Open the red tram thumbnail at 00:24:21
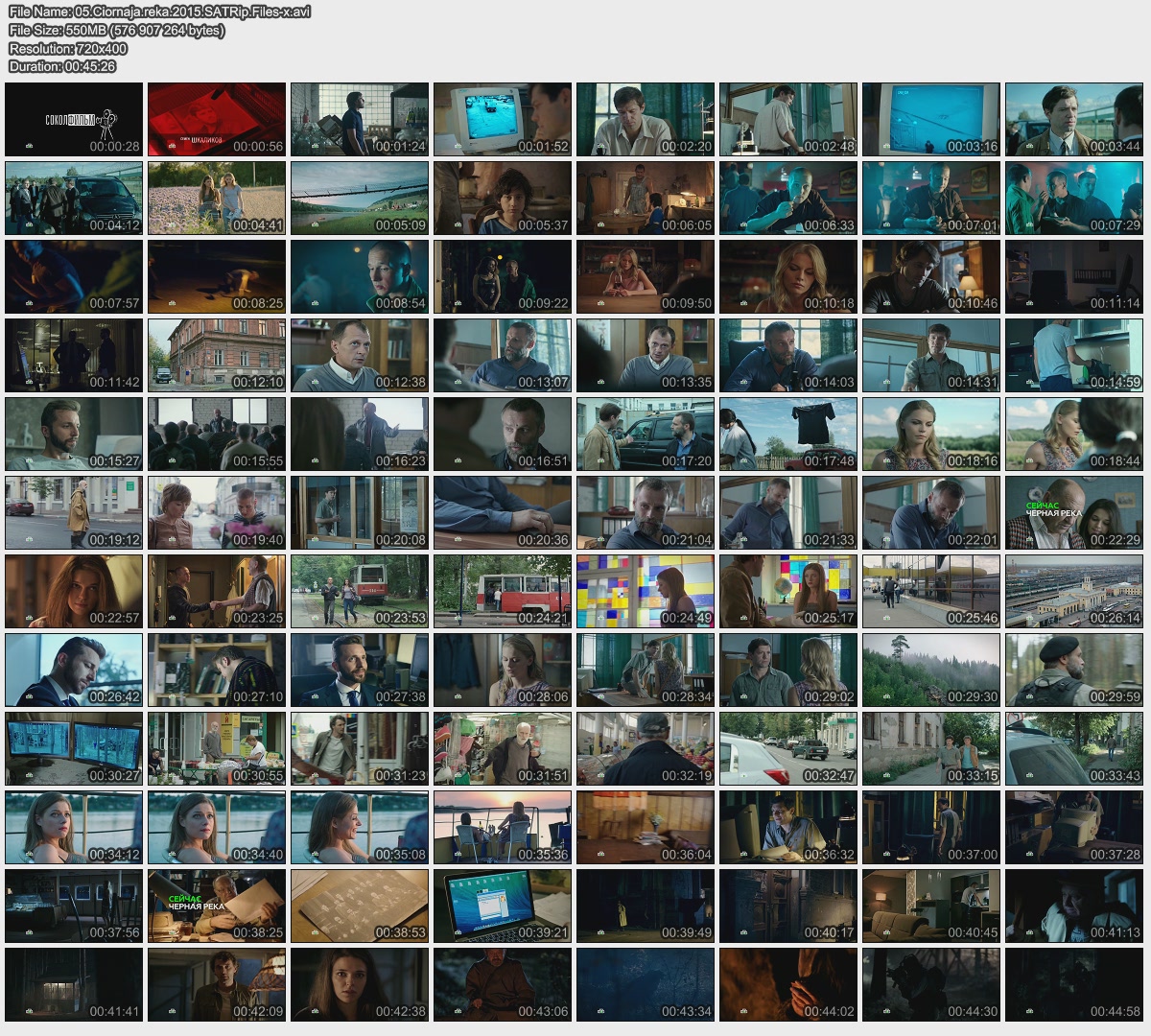 (x=503, y=591)
